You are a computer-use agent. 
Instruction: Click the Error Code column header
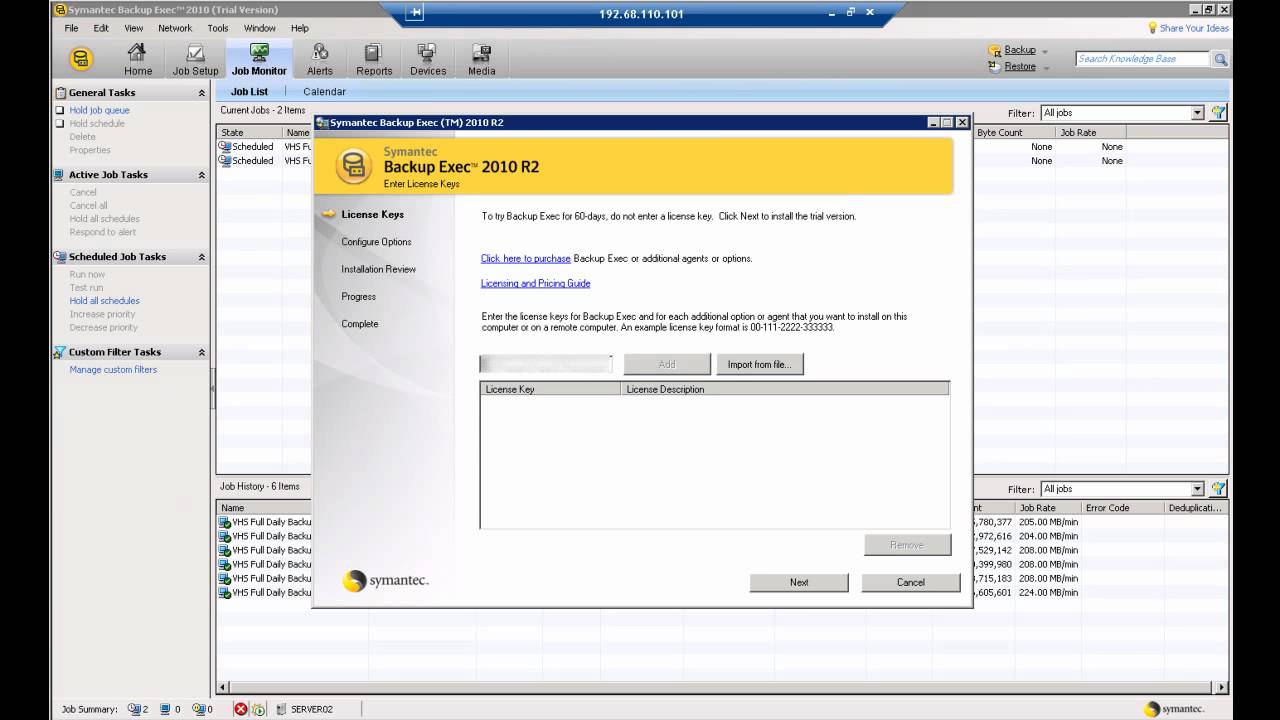coord(1123,508)
